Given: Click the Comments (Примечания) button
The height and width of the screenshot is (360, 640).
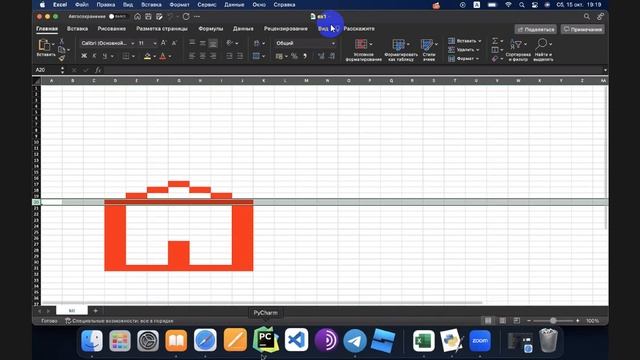Looking at the screenshot, I should click(582, 29).
